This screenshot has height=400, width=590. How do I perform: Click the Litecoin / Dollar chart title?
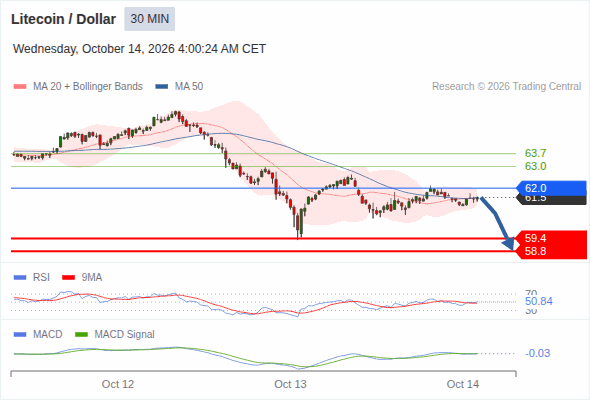(63, 19)
